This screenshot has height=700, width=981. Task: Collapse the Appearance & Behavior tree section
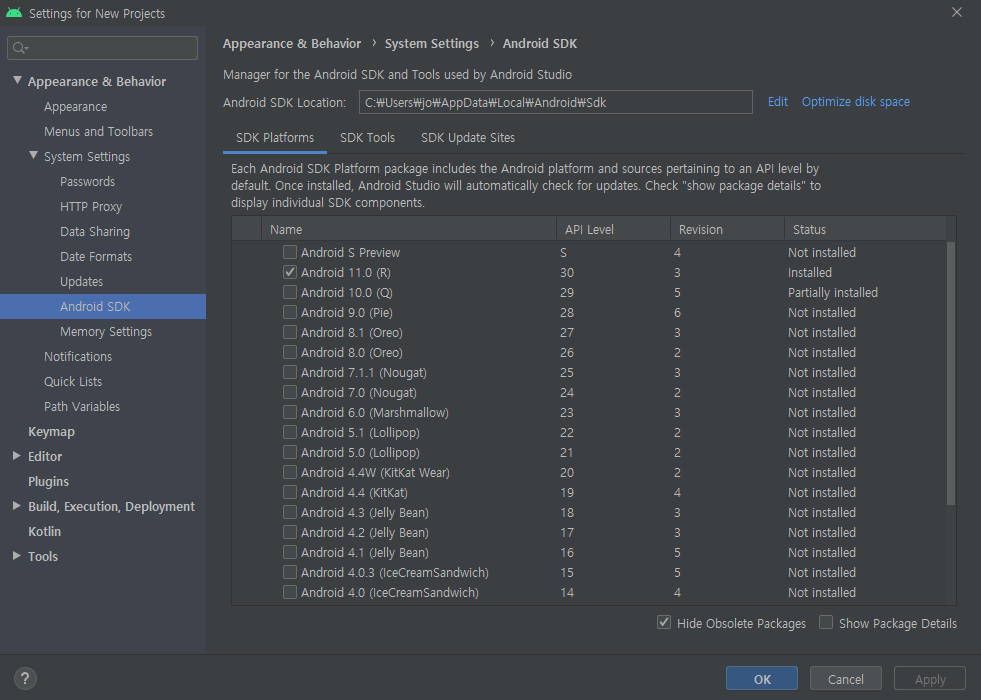point(18,81)
